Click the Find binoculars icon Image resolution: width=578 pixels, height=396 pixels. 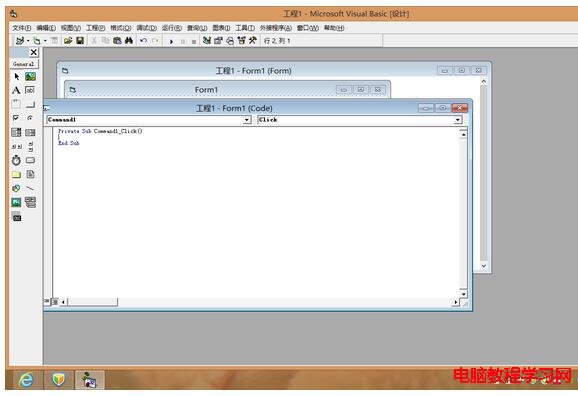tap(129, 41)
